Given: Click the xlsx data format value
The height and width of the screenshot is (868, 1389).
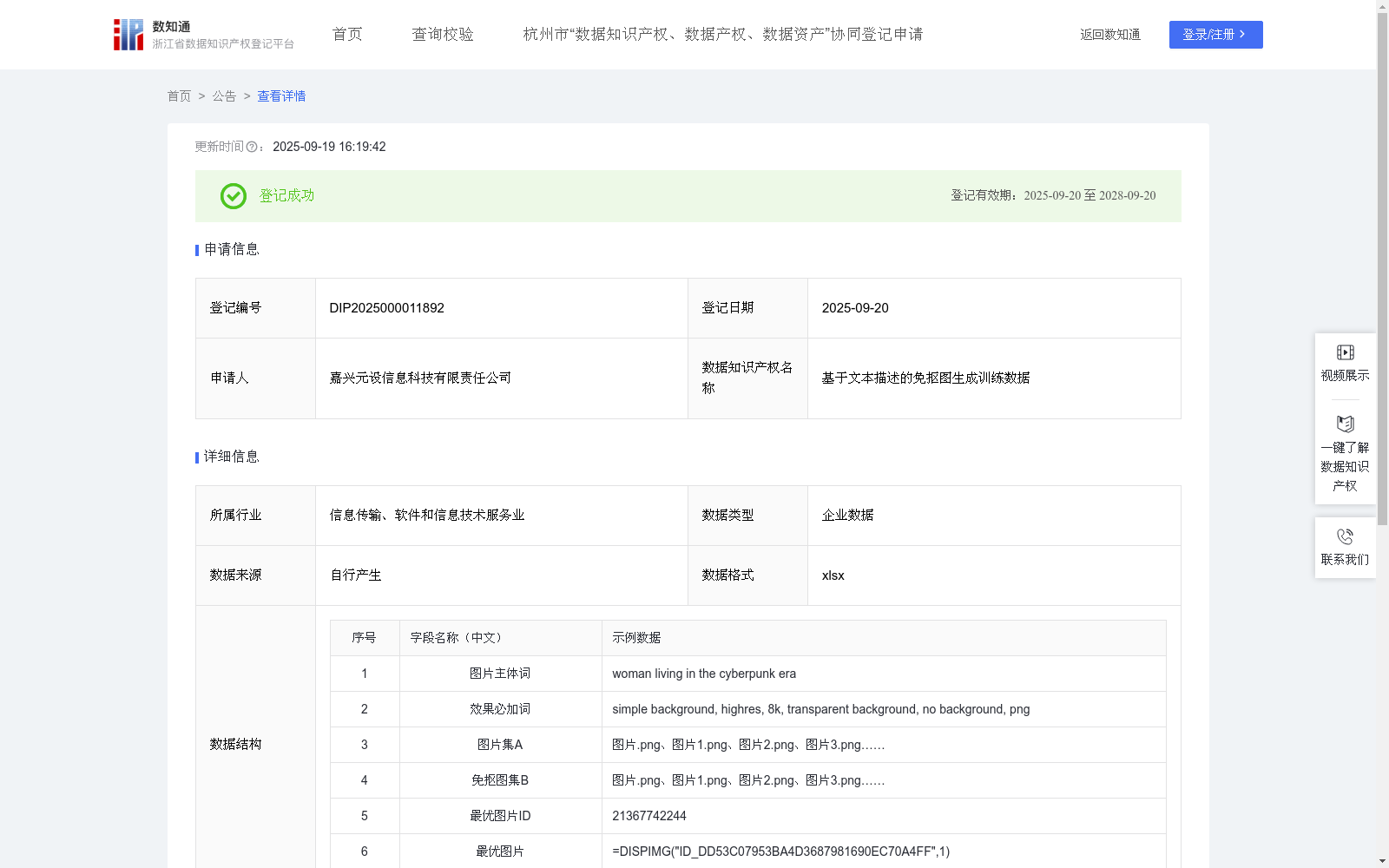Looking at the screenshot, I should point(833,575).
